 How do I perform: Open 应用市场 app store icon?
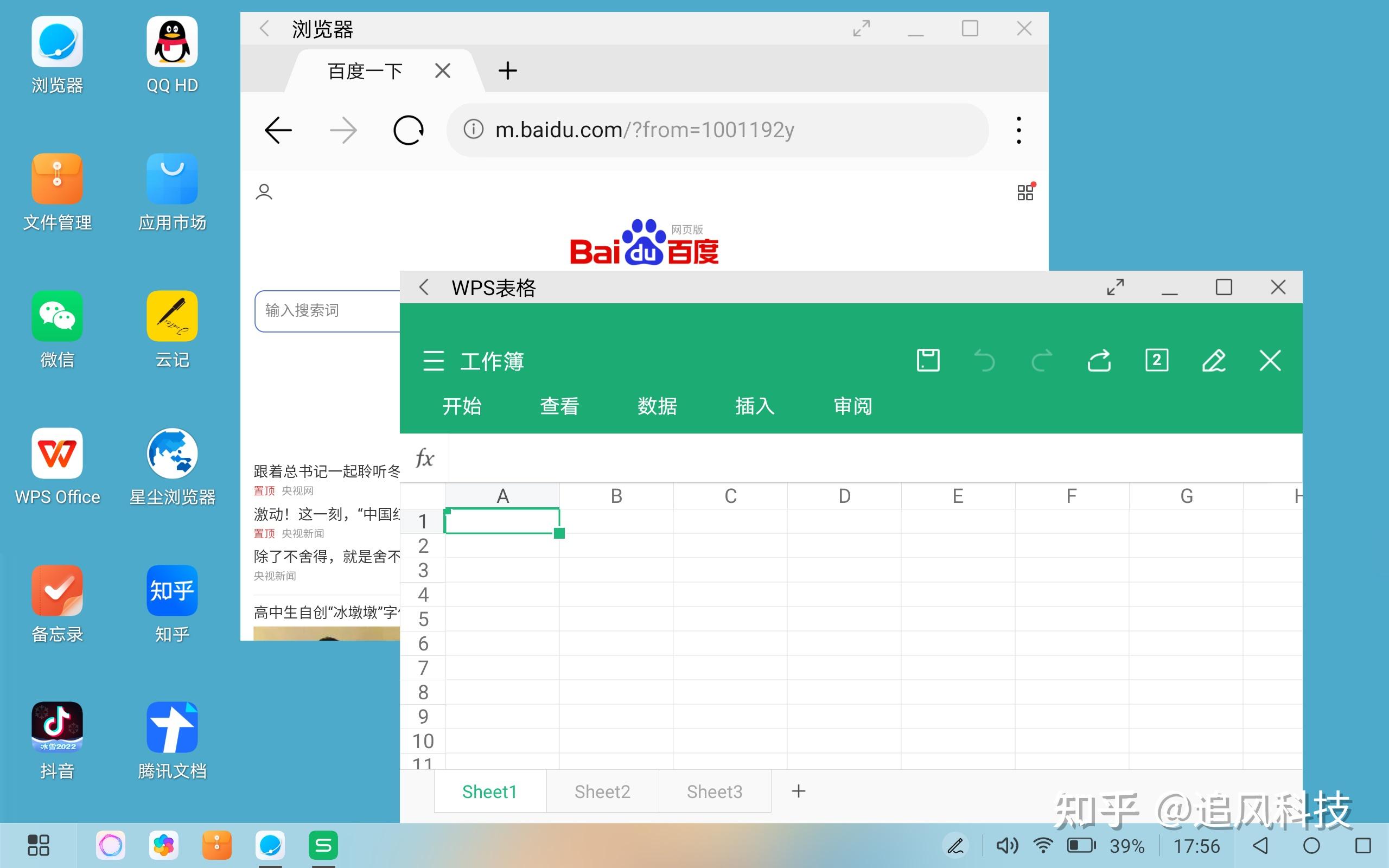point(172,178)
